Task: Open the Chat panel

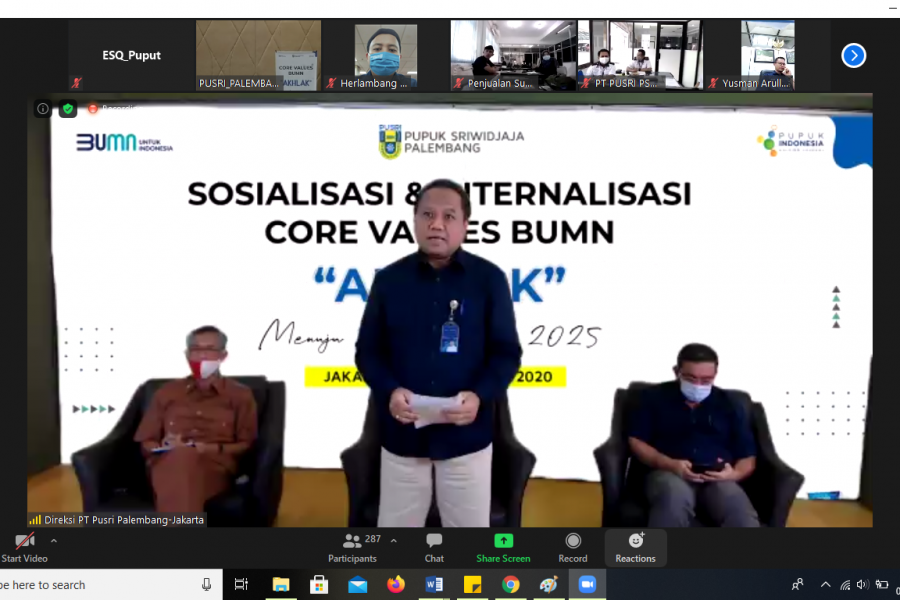Action: click(434, 546)
